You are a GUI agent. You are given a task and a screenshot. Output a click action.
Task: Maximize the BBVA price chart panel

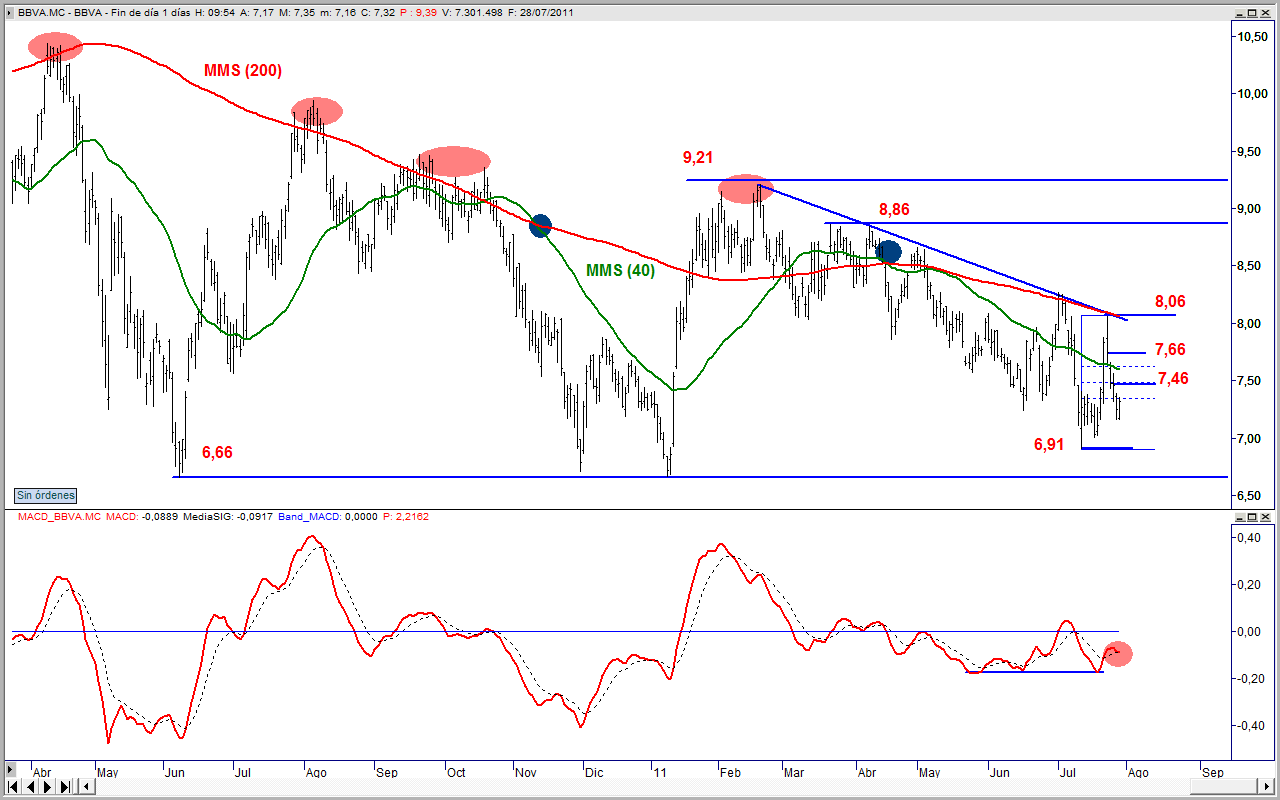click(1254, 12)
